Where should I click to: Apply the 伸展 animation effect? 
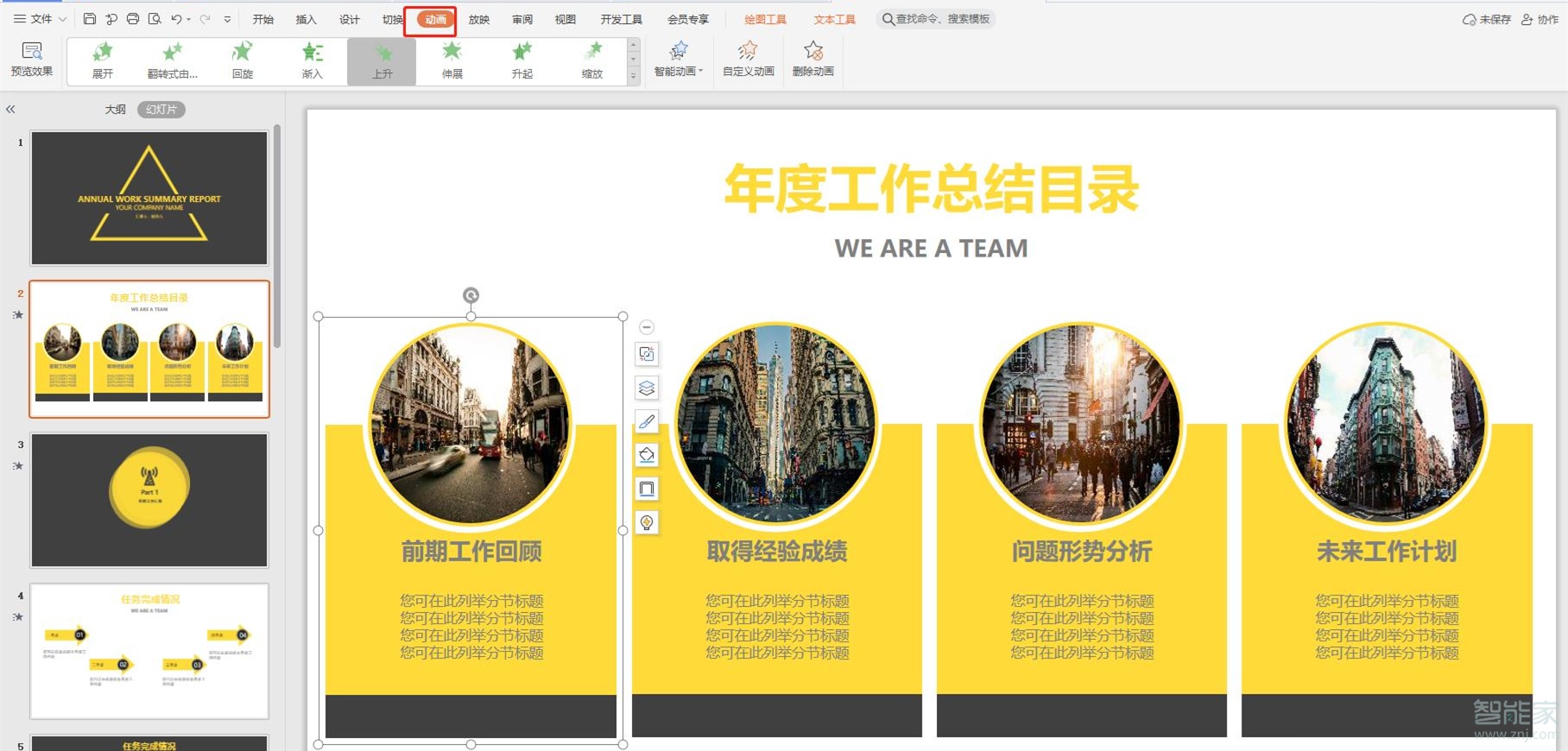452,61
